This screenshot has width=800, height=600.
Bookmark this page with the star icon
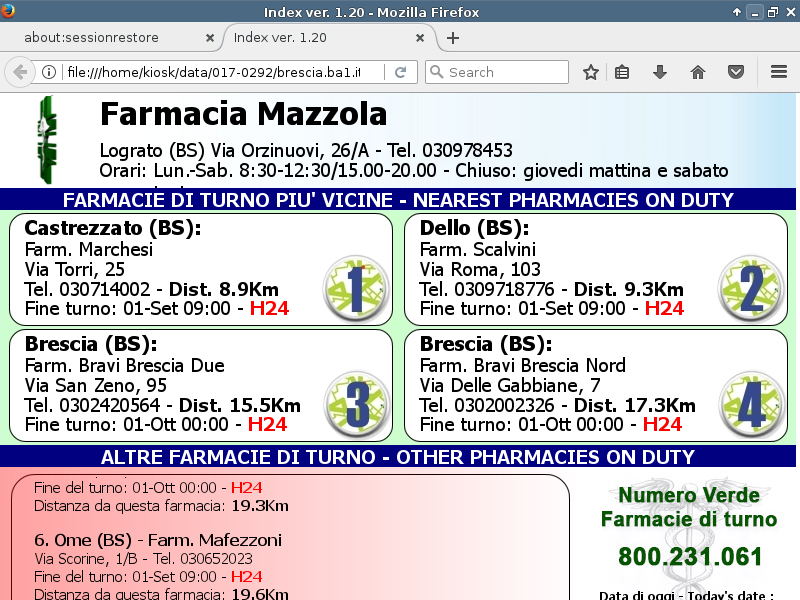pyautogui.click(x=591, y=72)
